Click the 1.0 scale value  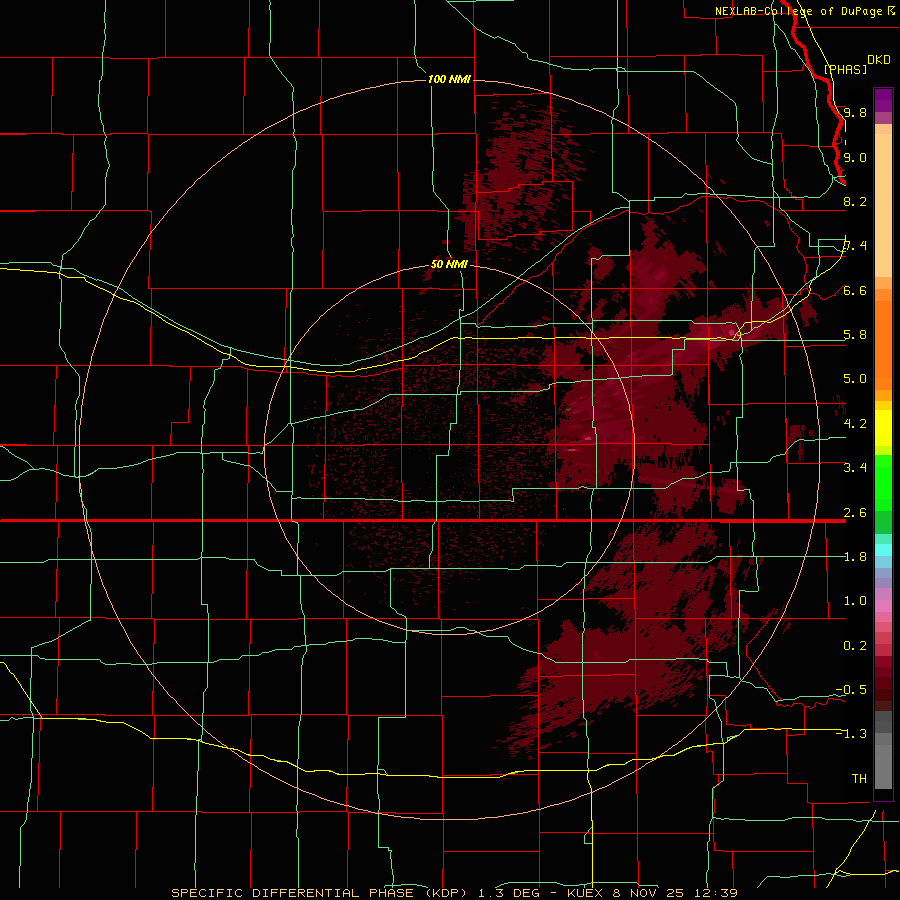(855, 601)
